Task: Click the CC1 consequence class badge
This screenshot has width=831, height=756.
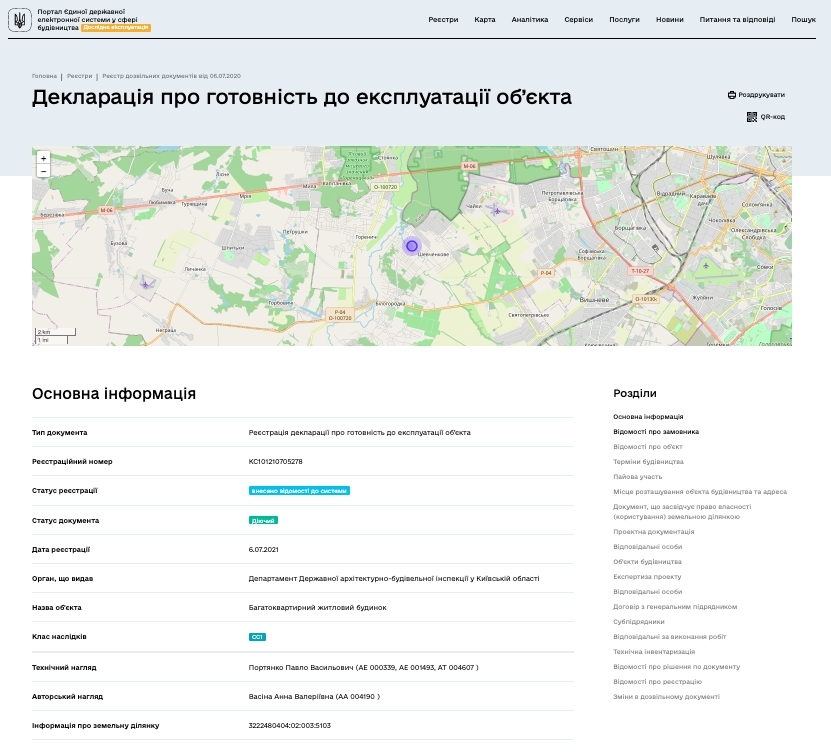Action: 257,637
